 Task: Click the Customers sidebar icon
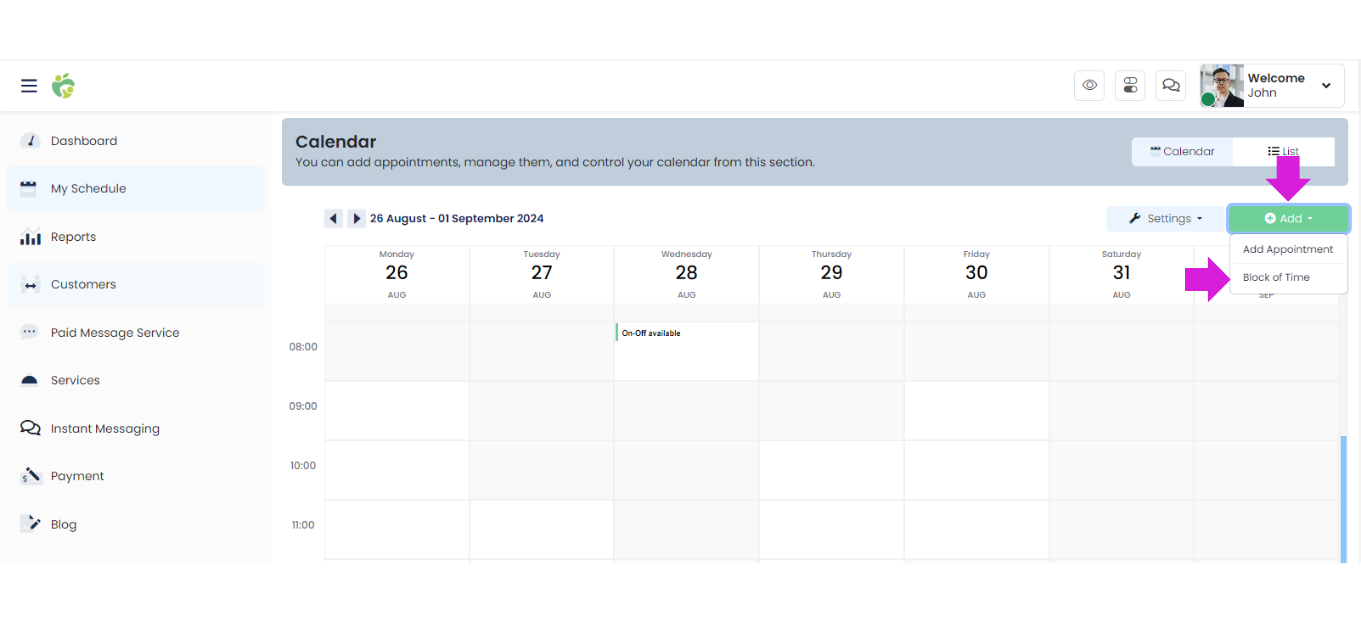point(30,285)
